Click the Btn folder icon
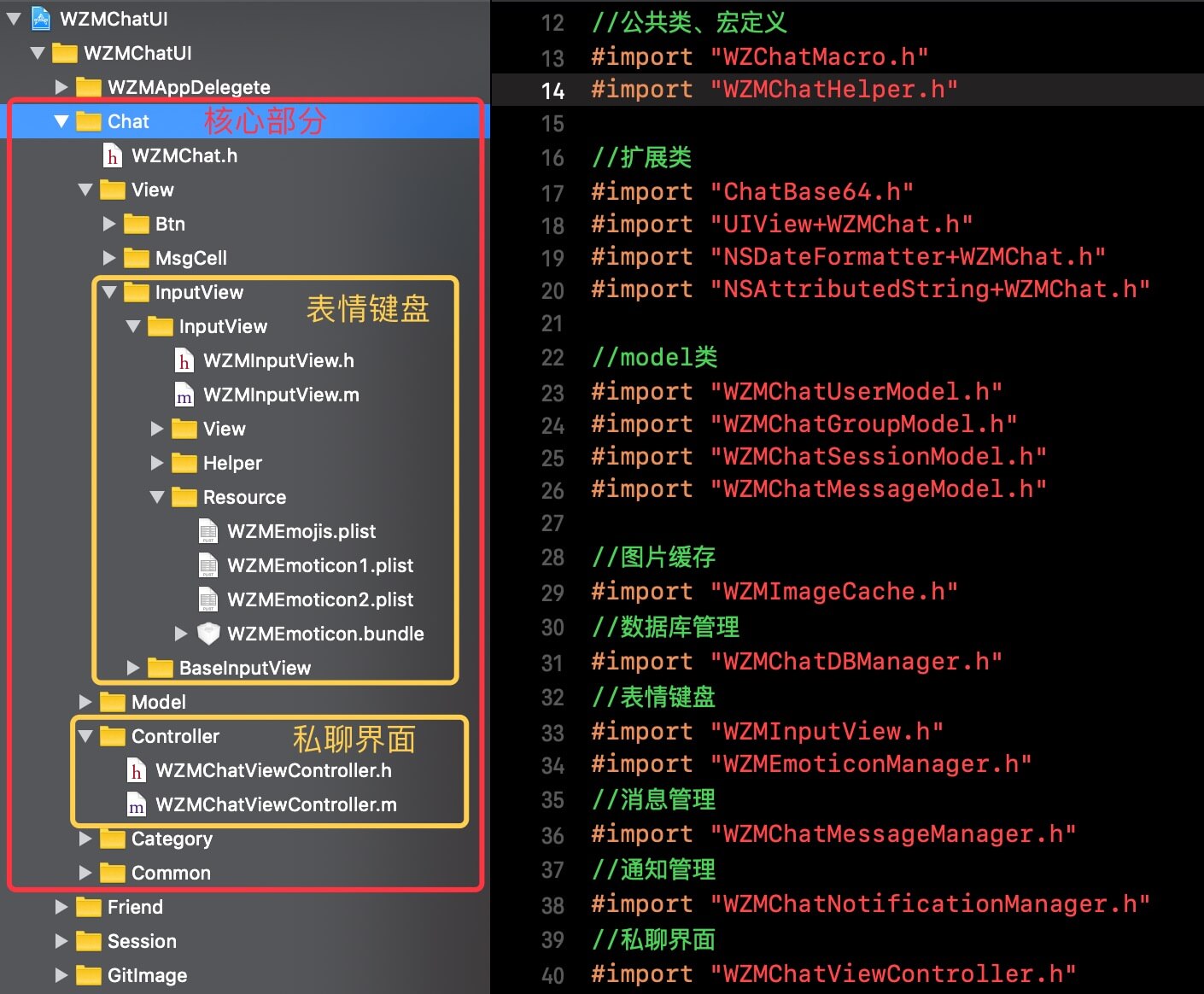1204x994 pixels. point(137,224)
